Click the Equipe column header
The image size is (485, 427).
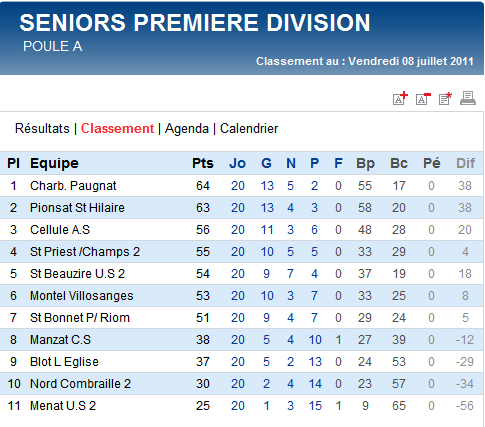pos(54,163)
